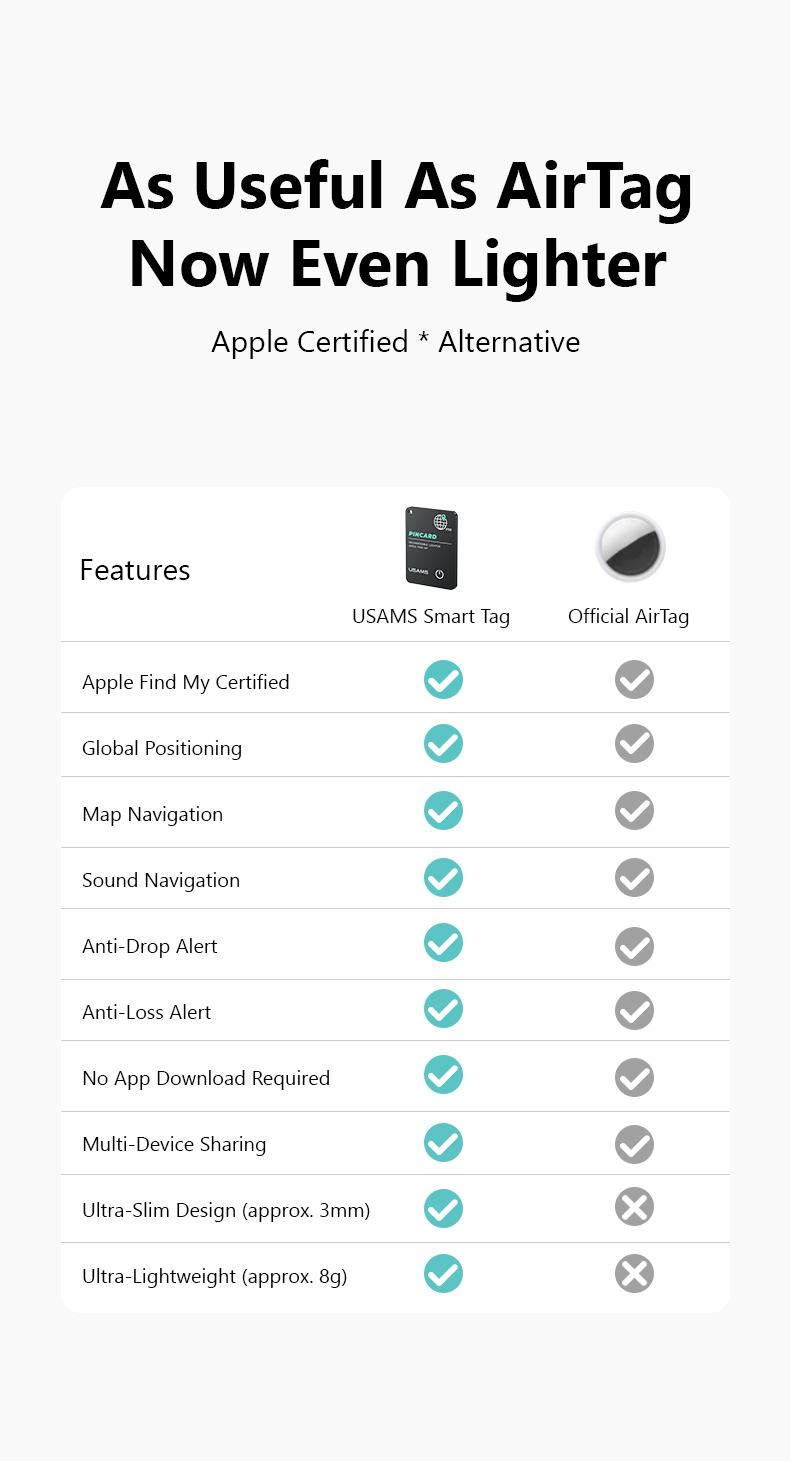Click the USAMS Smart Tag product image
Viewport: 790px width, 1461px height.
click(x=431, y=547)
